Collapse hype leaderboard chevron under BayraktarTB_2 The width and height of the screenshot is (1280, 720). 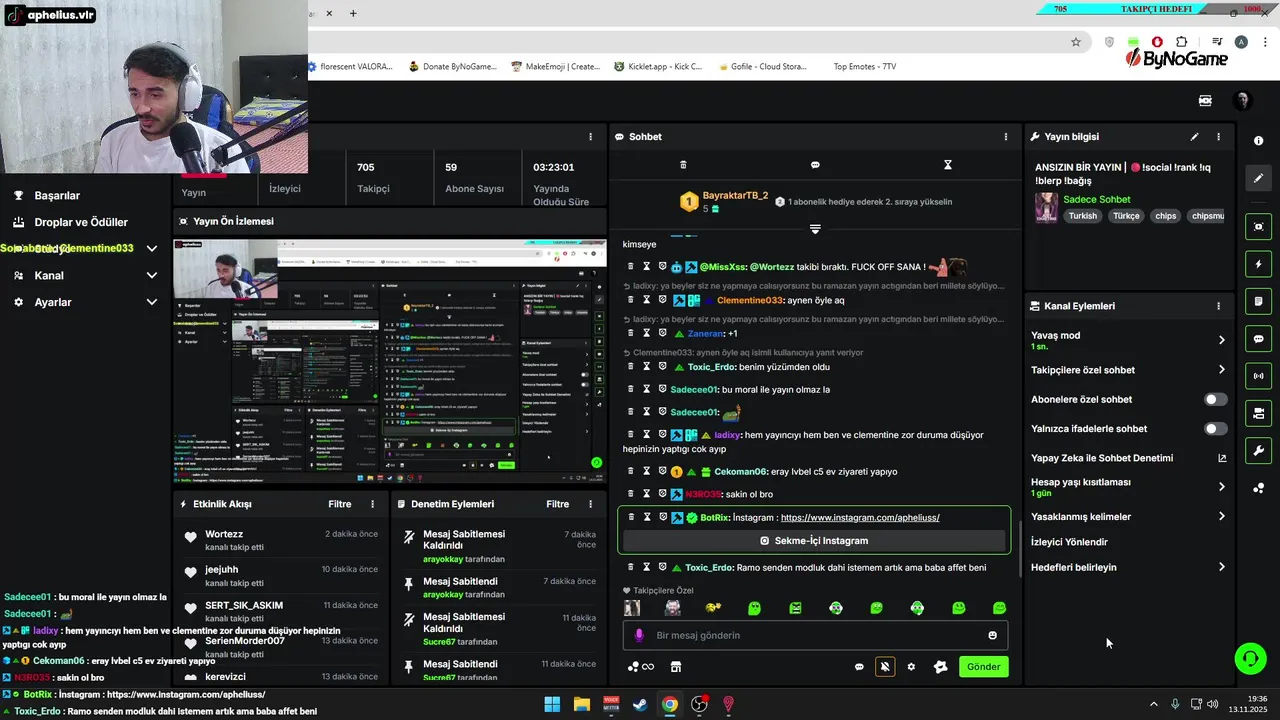coord(815,229)
